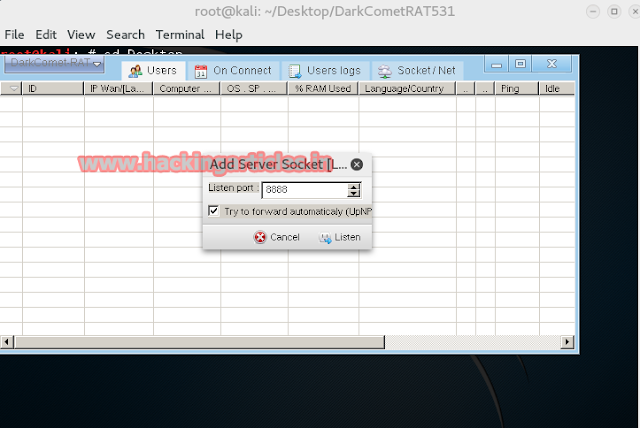Minimize the DarkComet-RAT window
The height and width of the screenshot is (428, 640).
pos(496,64)
